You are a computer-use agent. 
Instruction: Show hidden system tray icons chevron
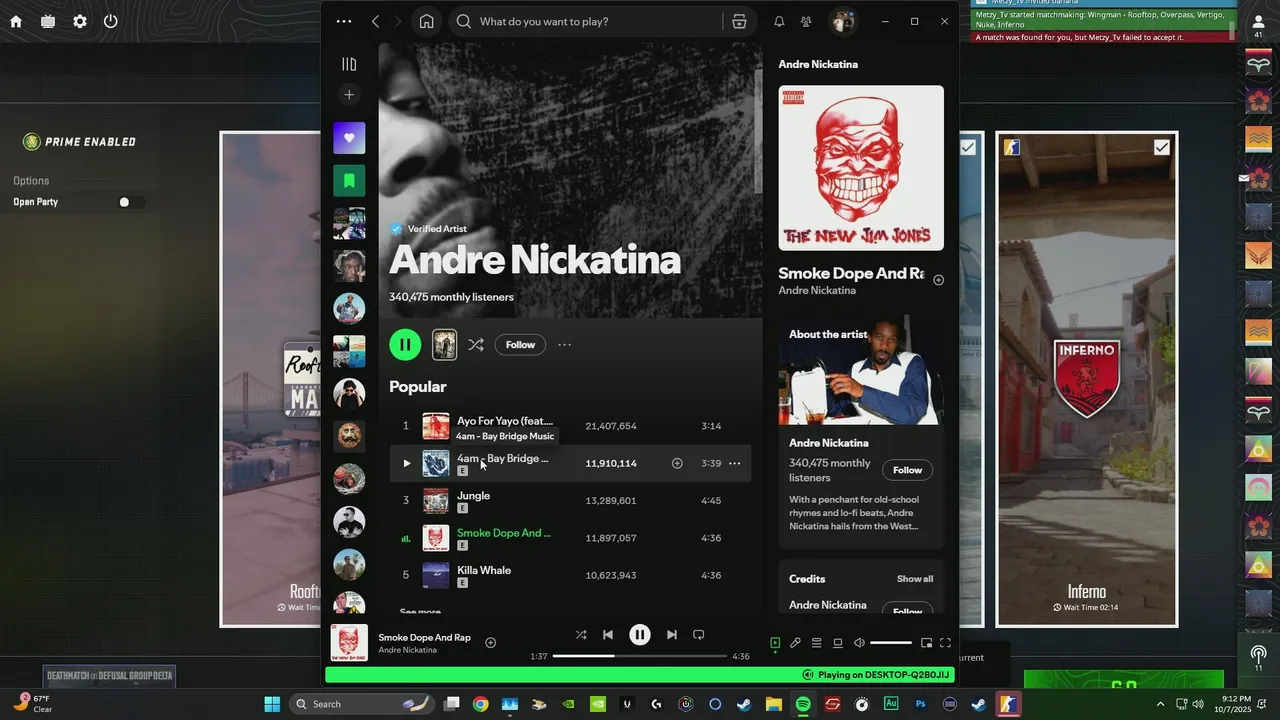tap(1160, 704)
